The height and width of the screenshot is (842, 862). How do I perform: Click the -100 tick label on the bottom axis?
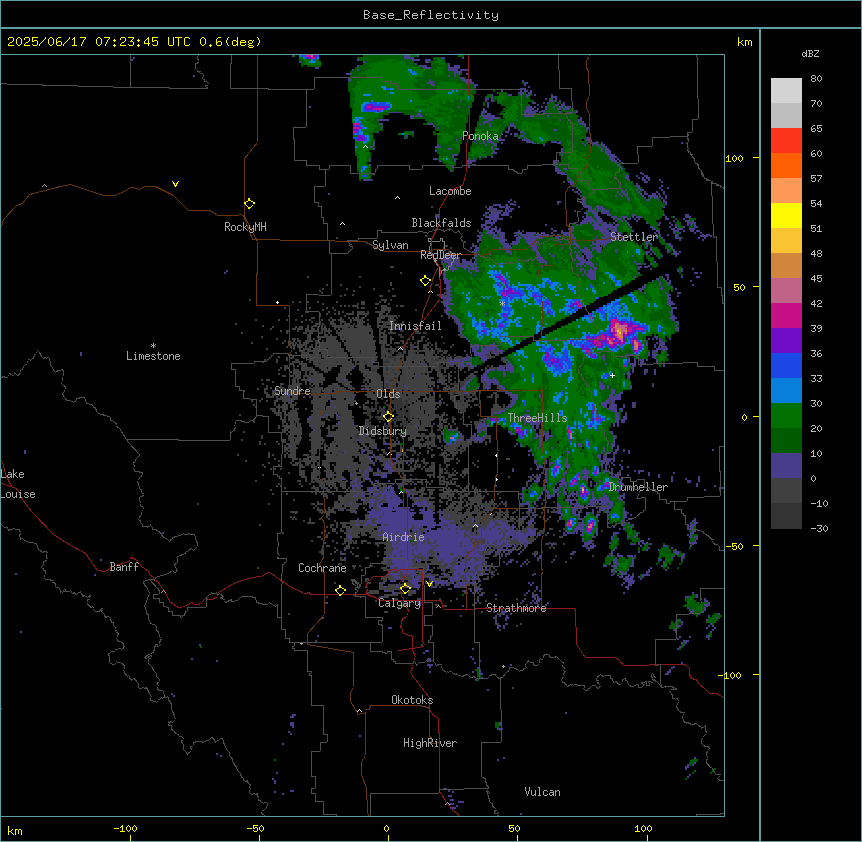tap(125, 828)
